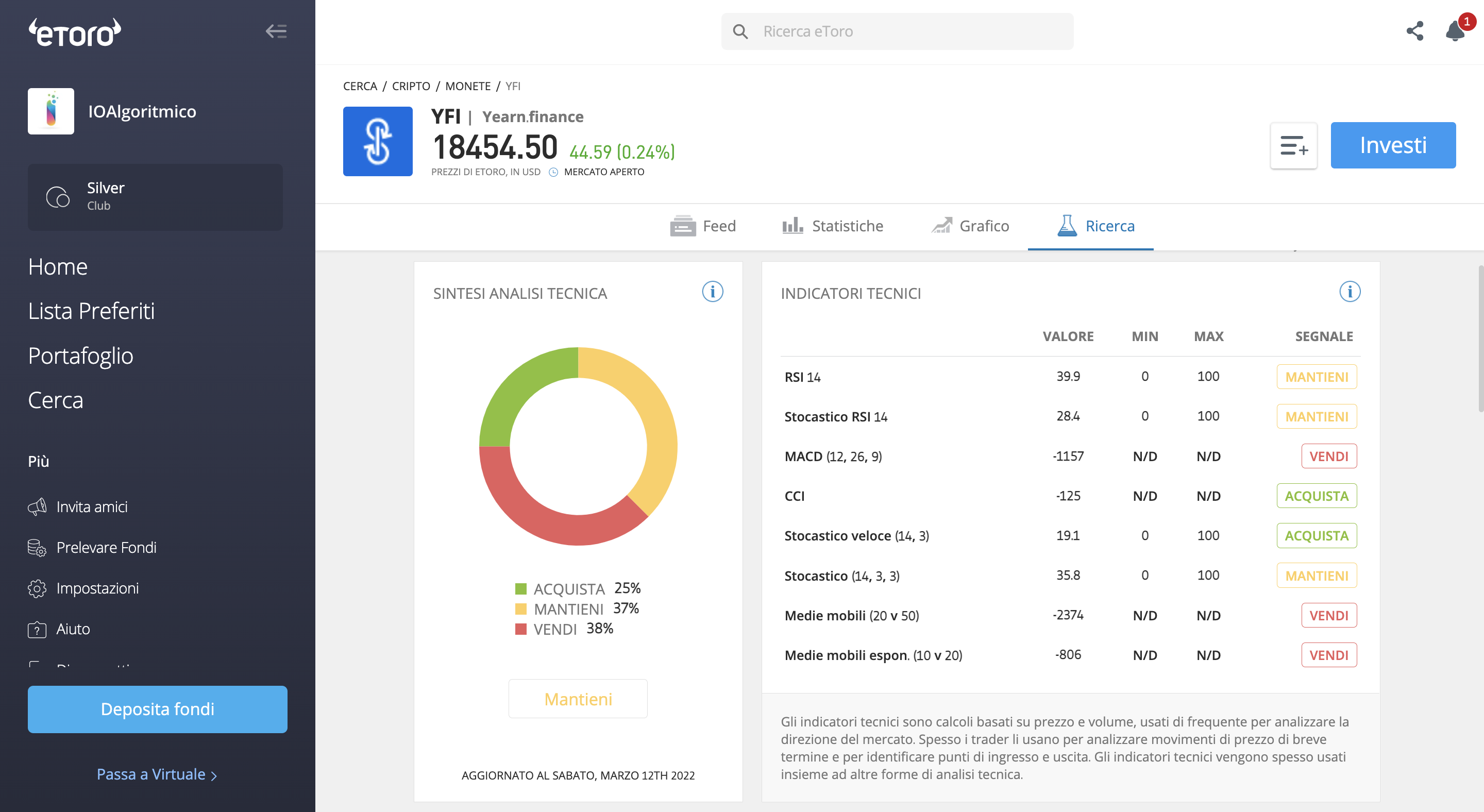Open the IOAlgoritmico profile avatar

[50, 111]
